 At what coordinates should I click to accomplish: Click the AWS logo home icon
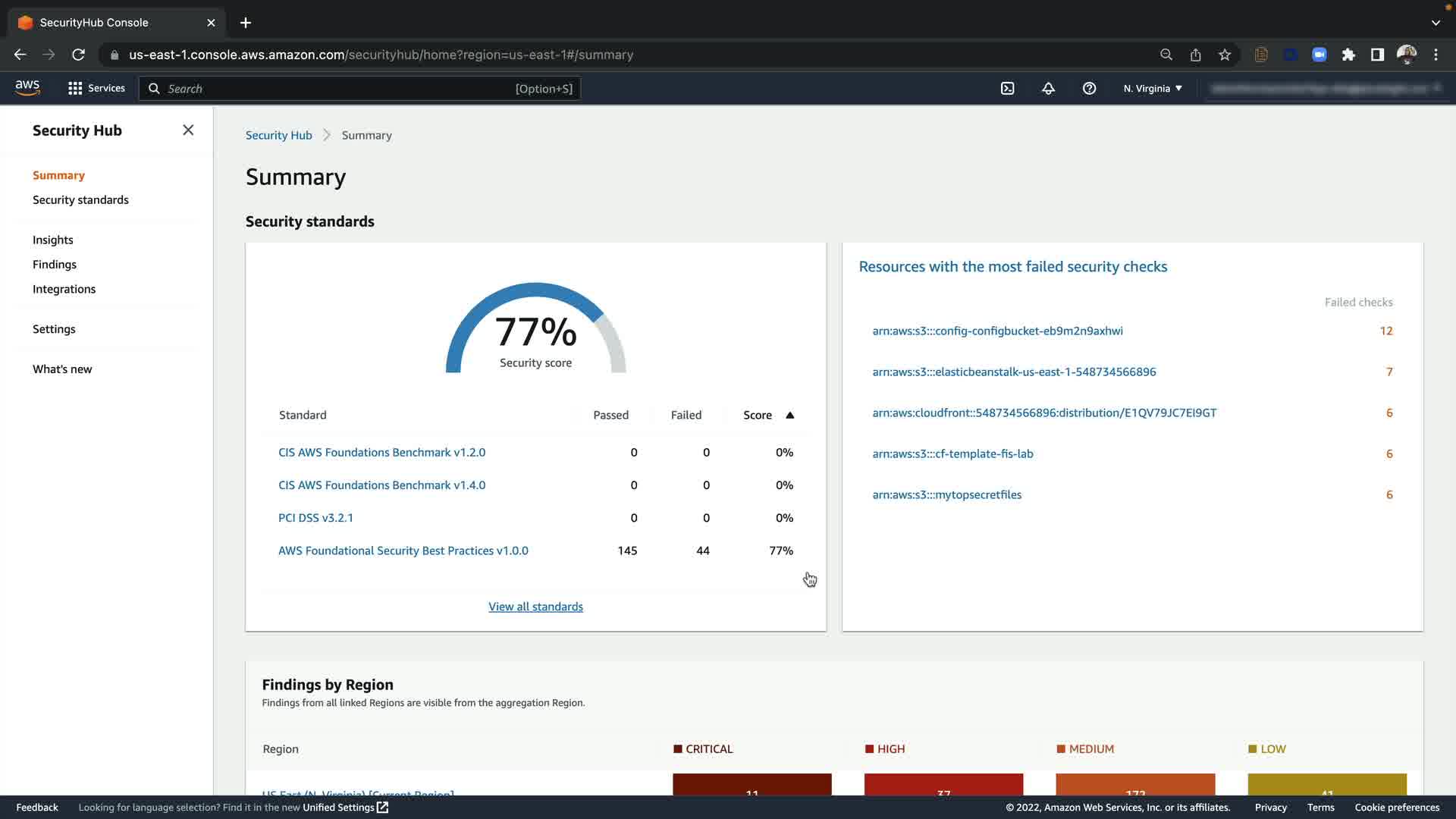(27, 88)
